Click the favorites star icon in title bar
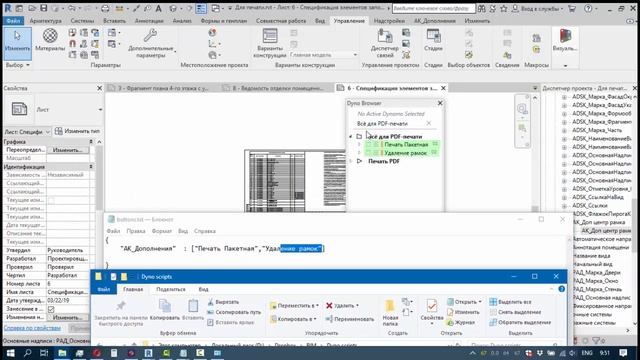The height and width of the screenshot is (360, 640). 504,8
